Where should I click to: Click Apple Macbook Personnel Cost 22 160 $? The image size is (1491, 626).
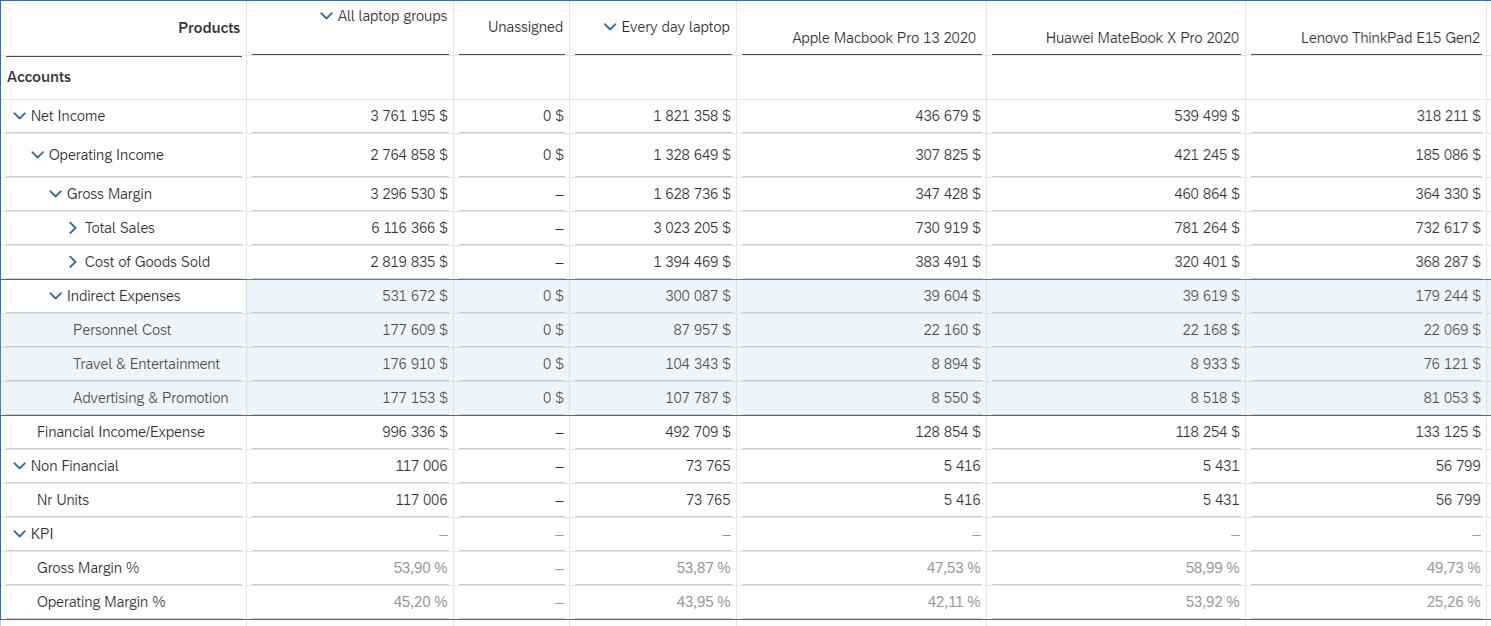pos(952,330)
